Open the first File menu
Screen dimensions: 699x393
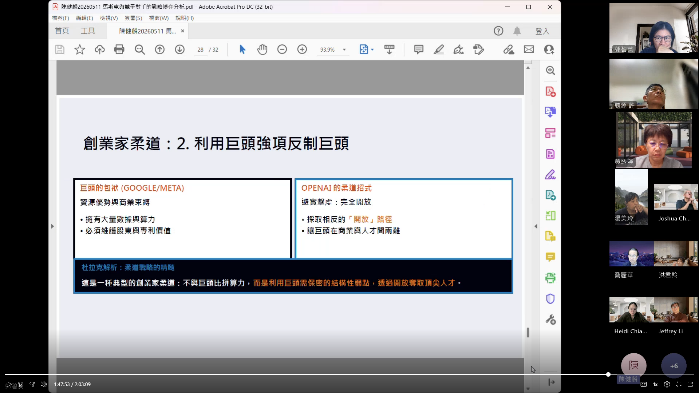(x=60, y=18)
